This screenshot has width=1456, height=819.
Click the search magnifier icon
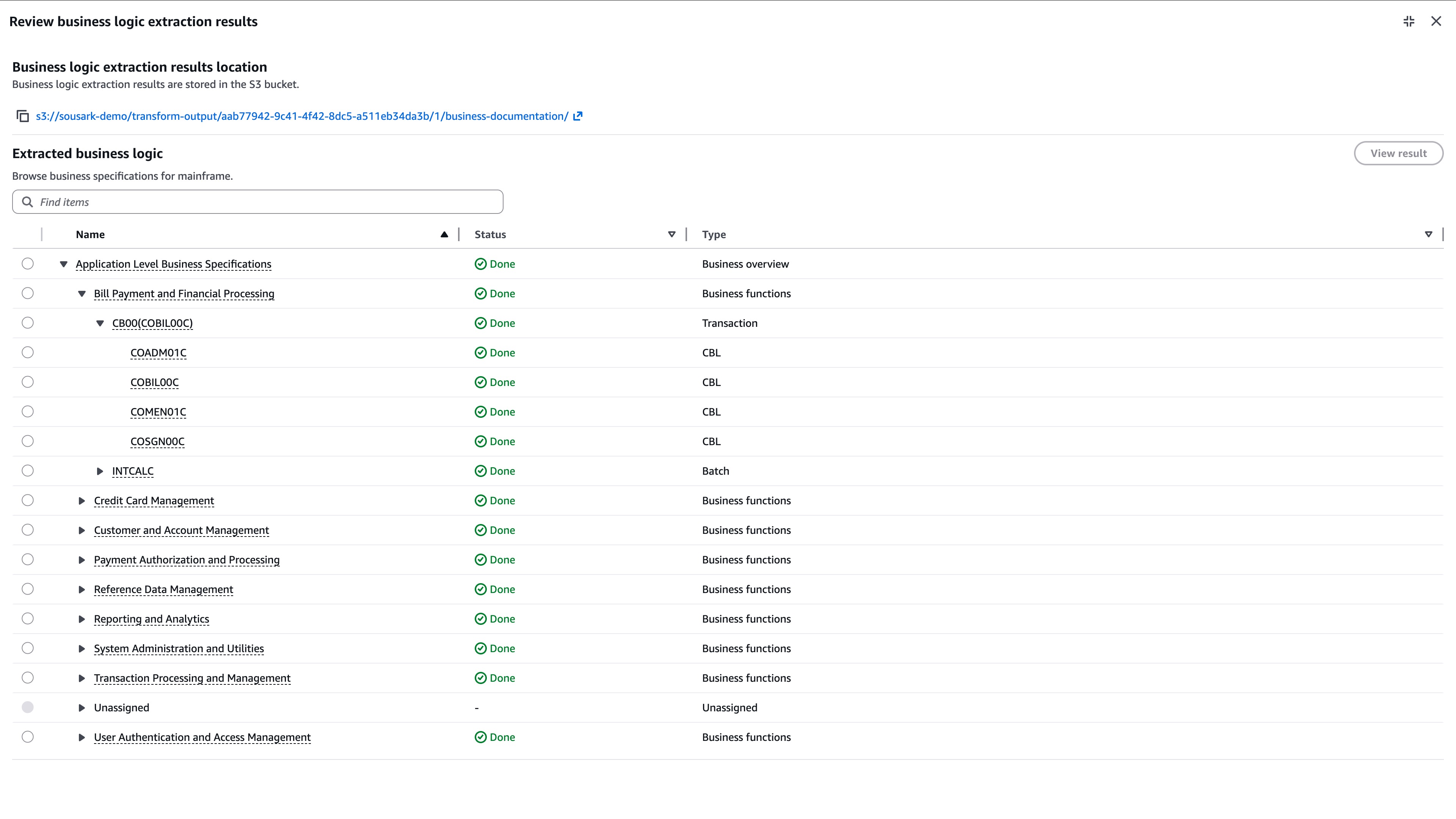[27, 202]
